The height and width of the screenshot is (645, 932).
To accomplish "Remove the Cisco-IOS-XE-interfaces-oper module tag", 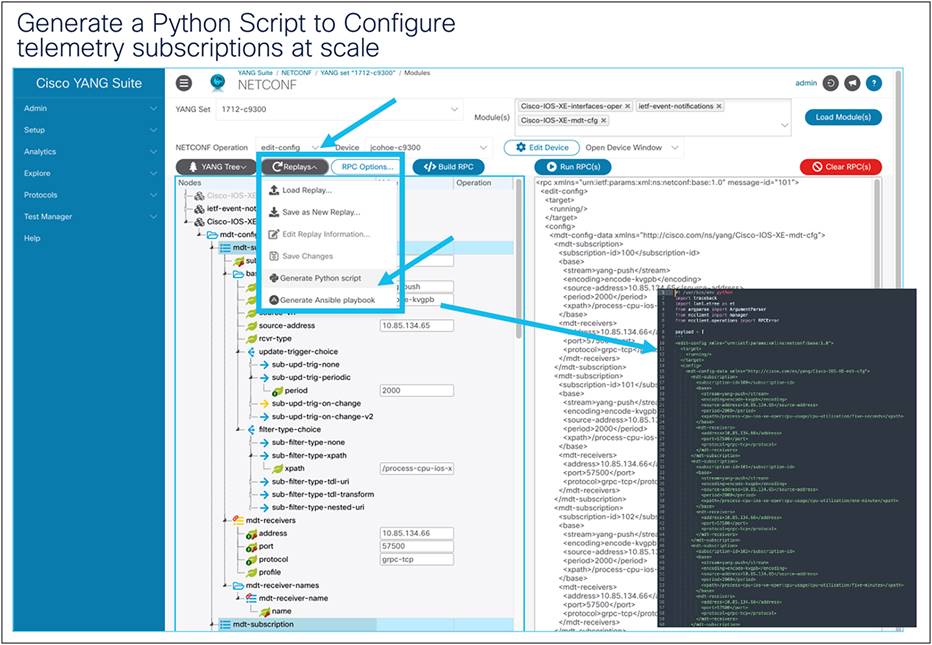I will [628, 106].
